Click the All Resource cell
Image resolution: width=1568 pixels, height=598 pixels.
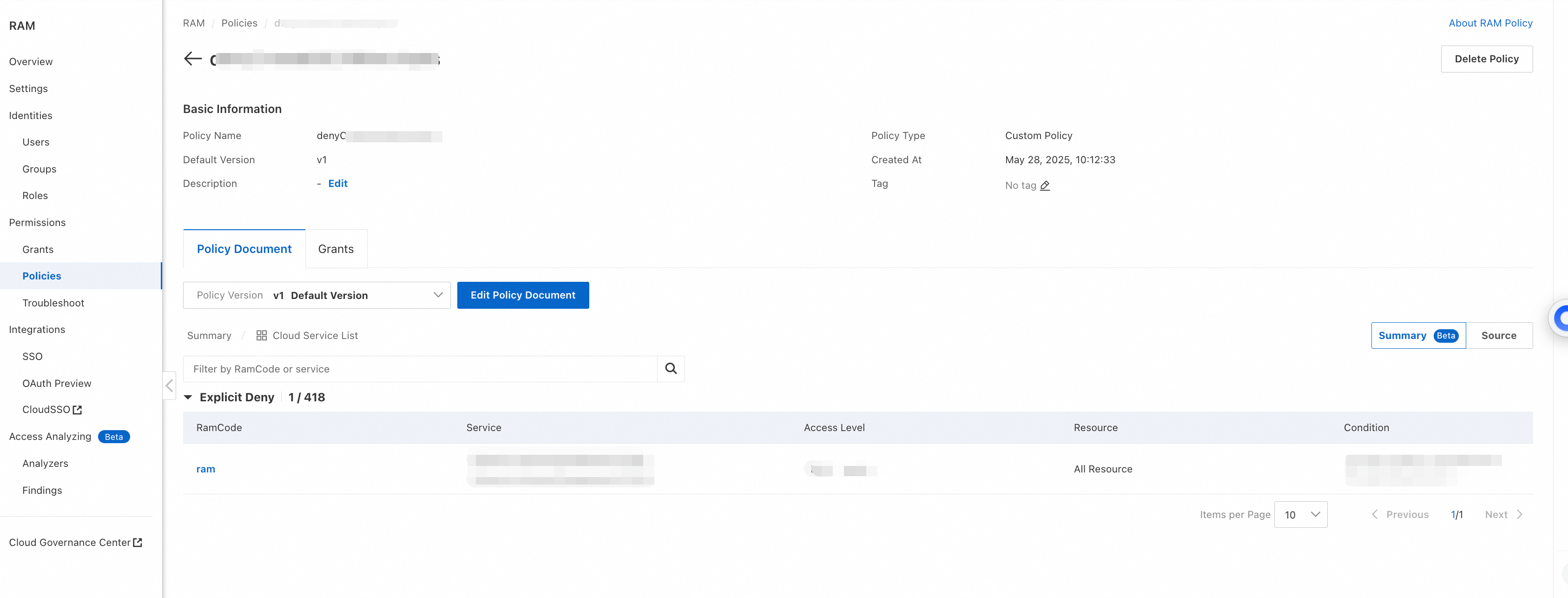[1103, 469]
